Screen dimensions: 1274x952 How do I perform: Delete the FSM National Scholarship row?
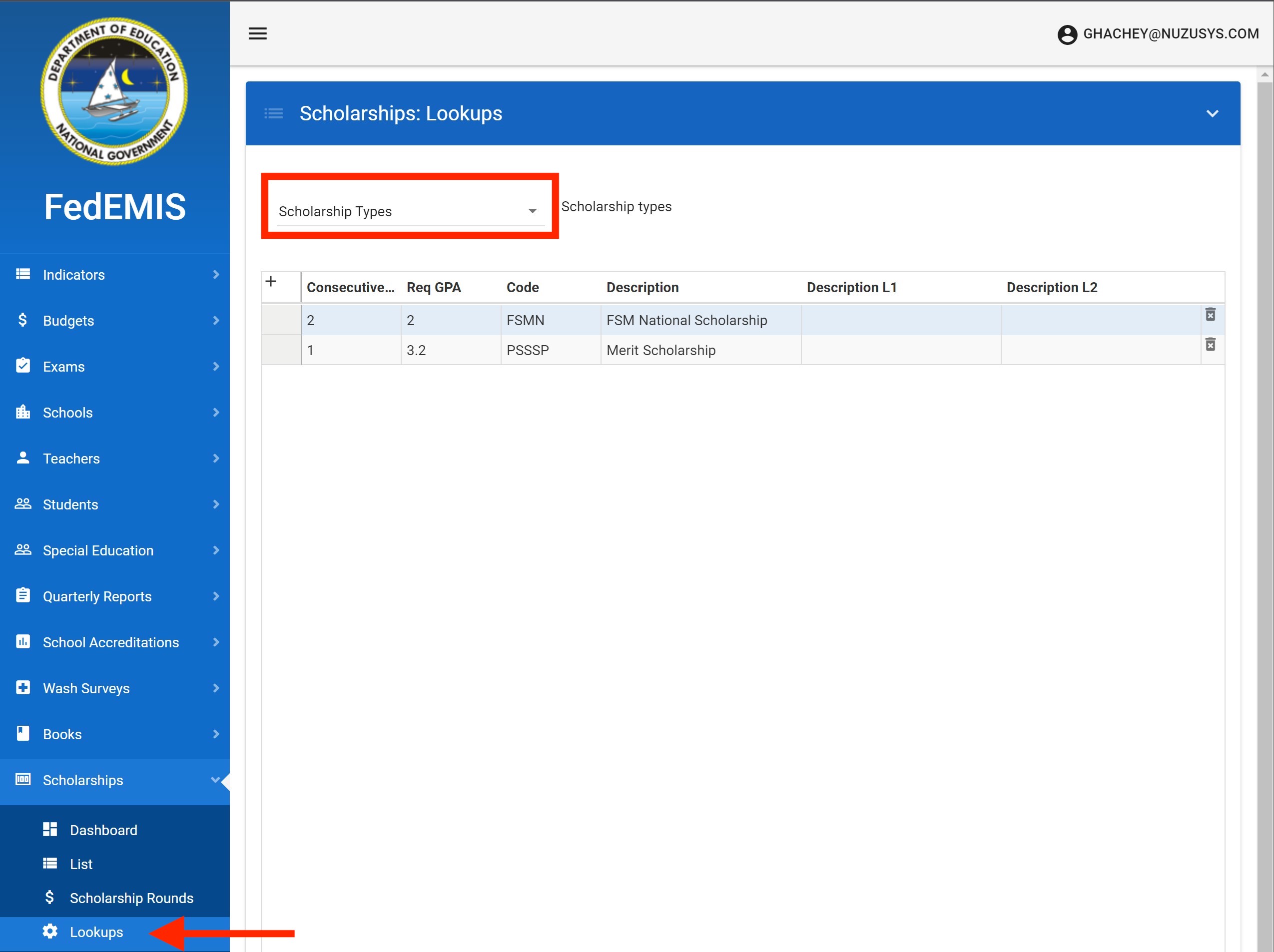(x=1210, y=315)
